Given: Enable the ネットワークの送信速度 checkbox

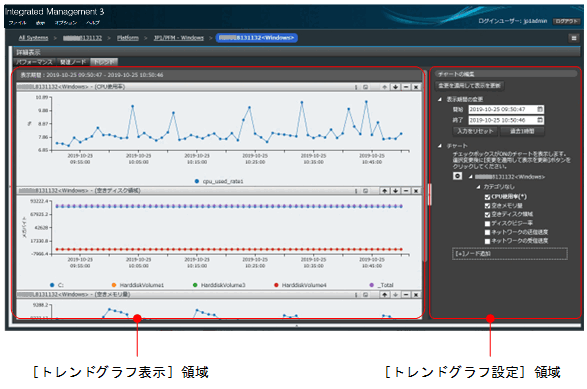Looking at the screenshot, I should (x=487, y=233).
